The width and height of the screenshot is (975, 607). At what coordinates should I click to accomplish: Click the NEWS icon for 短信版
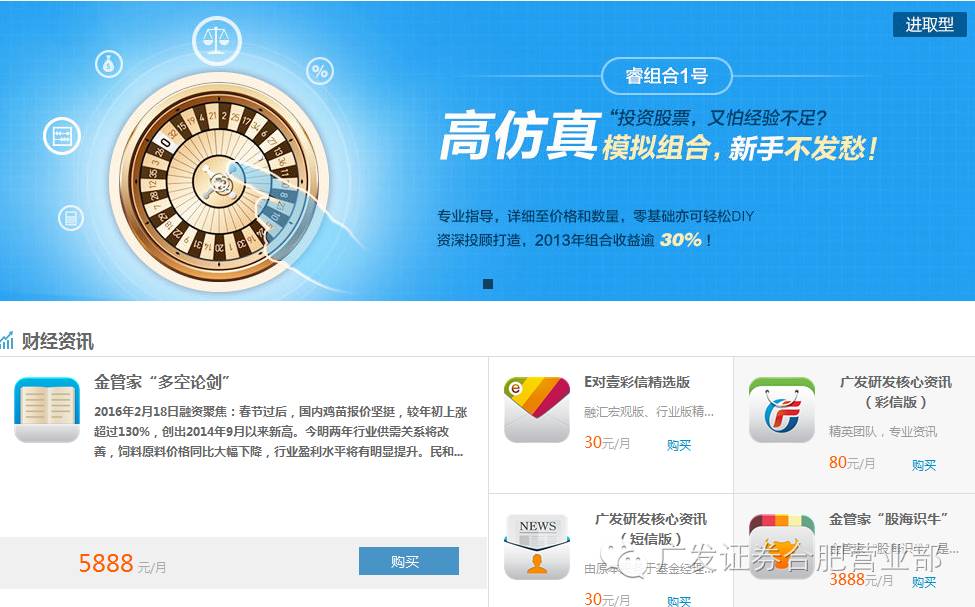pyautogui.click(x=537, y=547)
